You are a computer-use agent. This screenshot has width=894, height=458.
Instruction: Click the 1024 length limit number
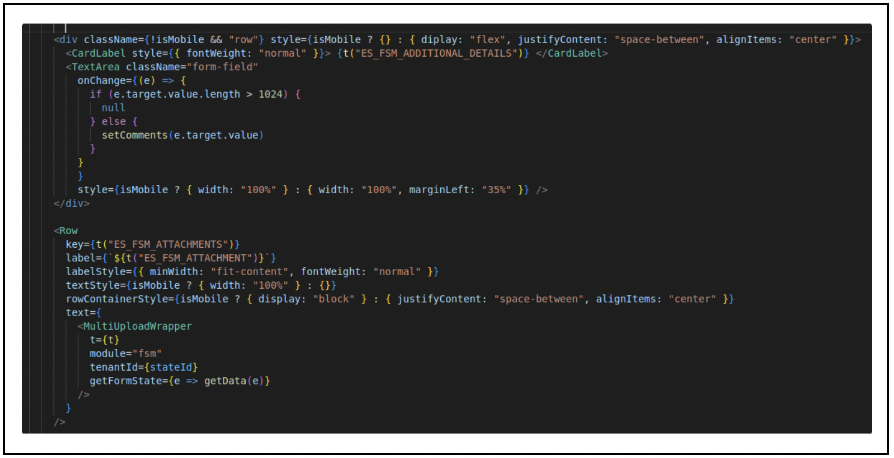coord(270,94)
